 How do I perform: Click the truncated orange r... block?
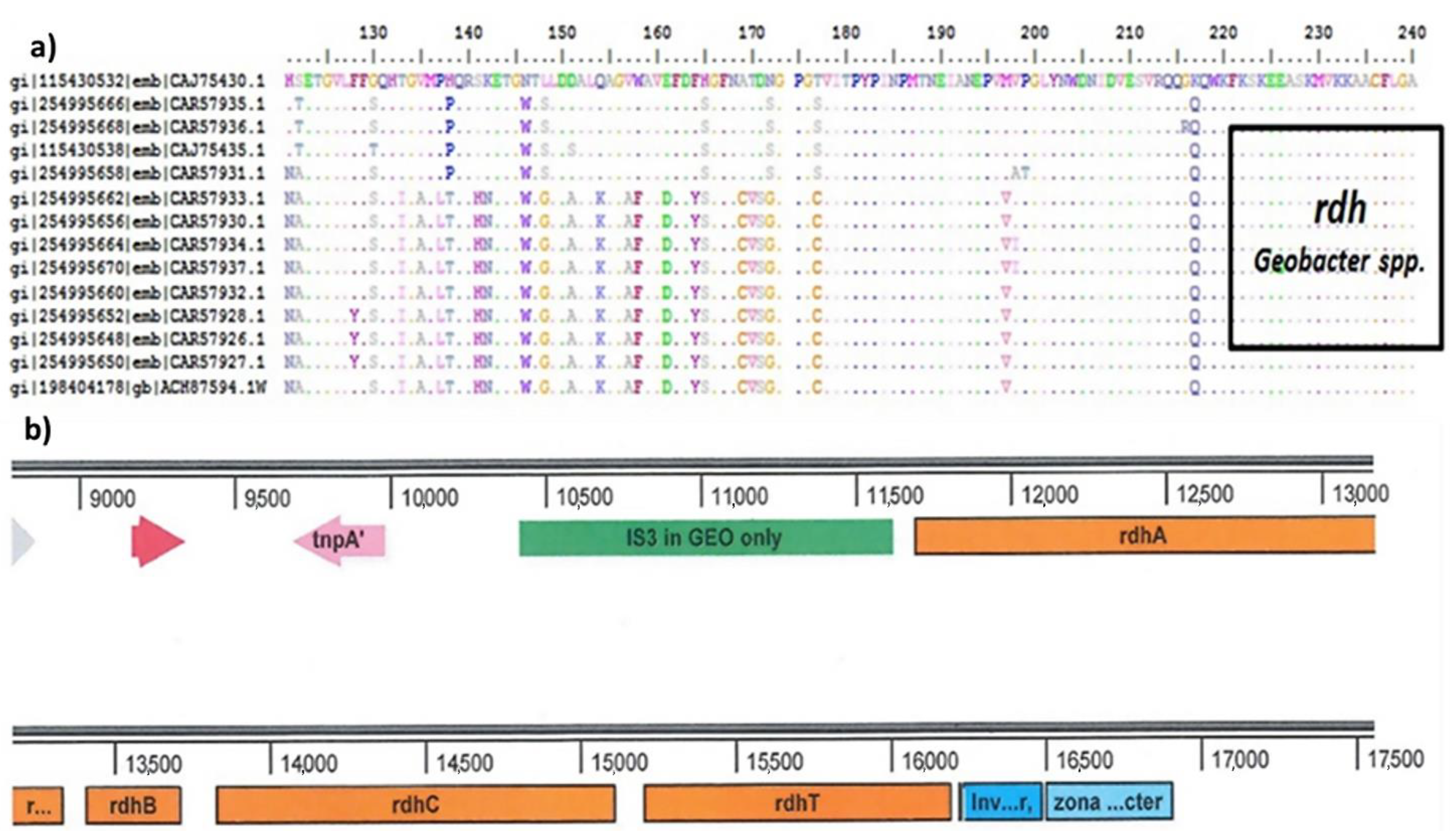(38, 806)
